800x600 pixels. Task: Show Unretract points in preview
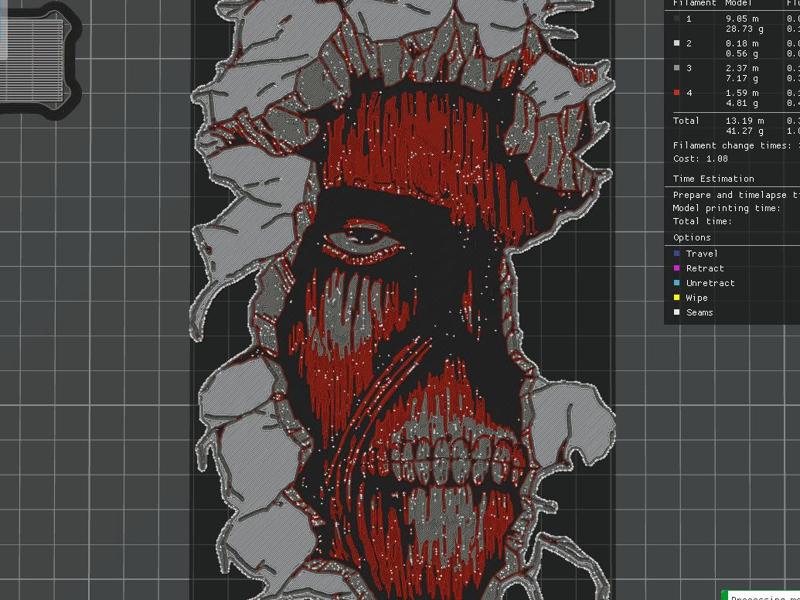[x=710, y=283]
